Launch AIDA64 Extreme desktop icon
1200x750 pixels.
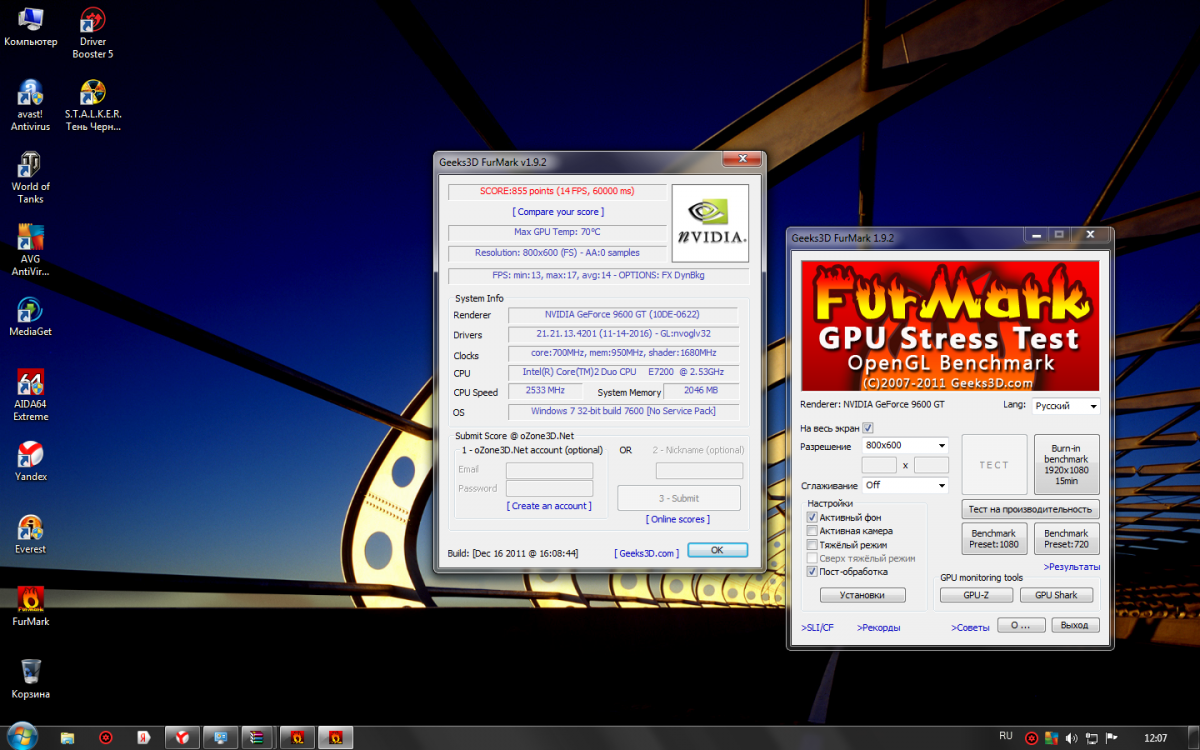(30, 385)
